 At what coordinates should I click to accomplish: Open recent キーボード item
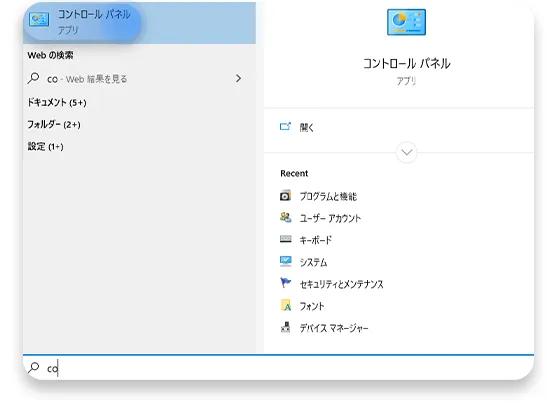[x=315, y=240]
